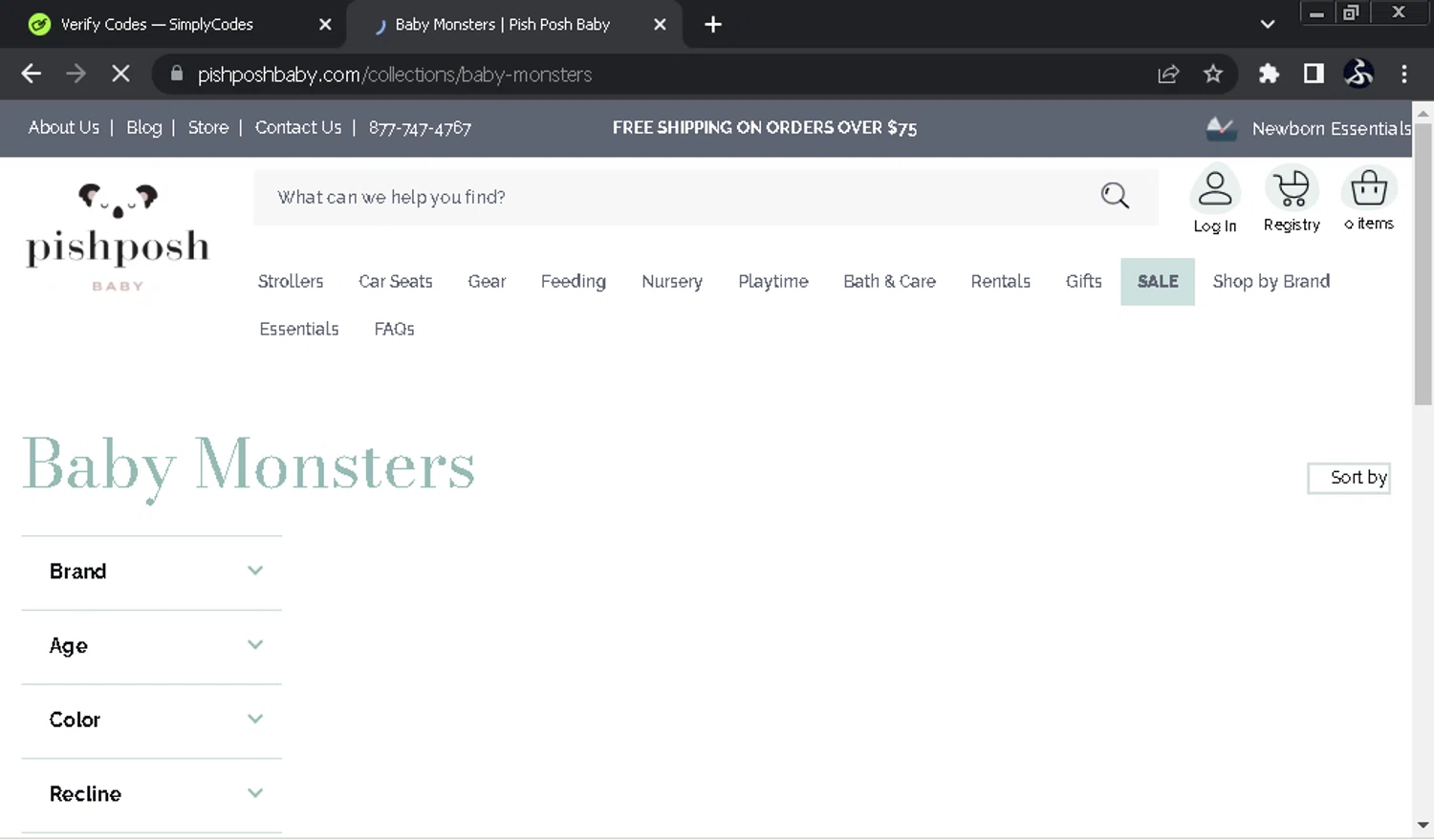This screenshot has width=1434, height=840.
Task: Expand the Age filter chevron
Action: [255, 645]
